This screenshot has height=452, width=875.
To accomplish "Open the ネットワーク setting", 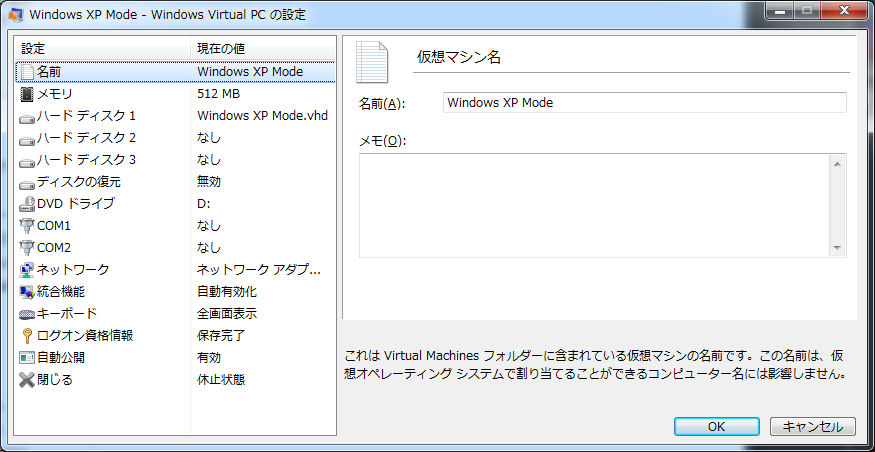I will tap(175, 270).
